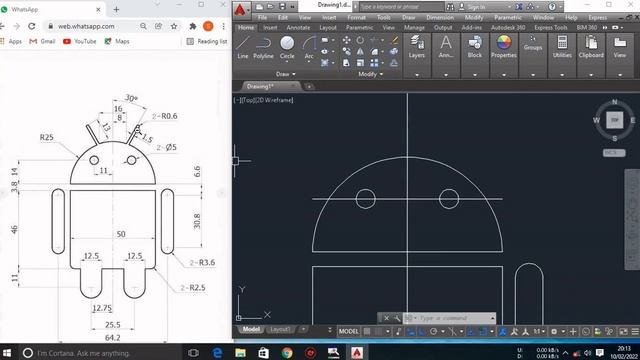
Task: Click the Fillet tool icon
Action: [374, 51]
